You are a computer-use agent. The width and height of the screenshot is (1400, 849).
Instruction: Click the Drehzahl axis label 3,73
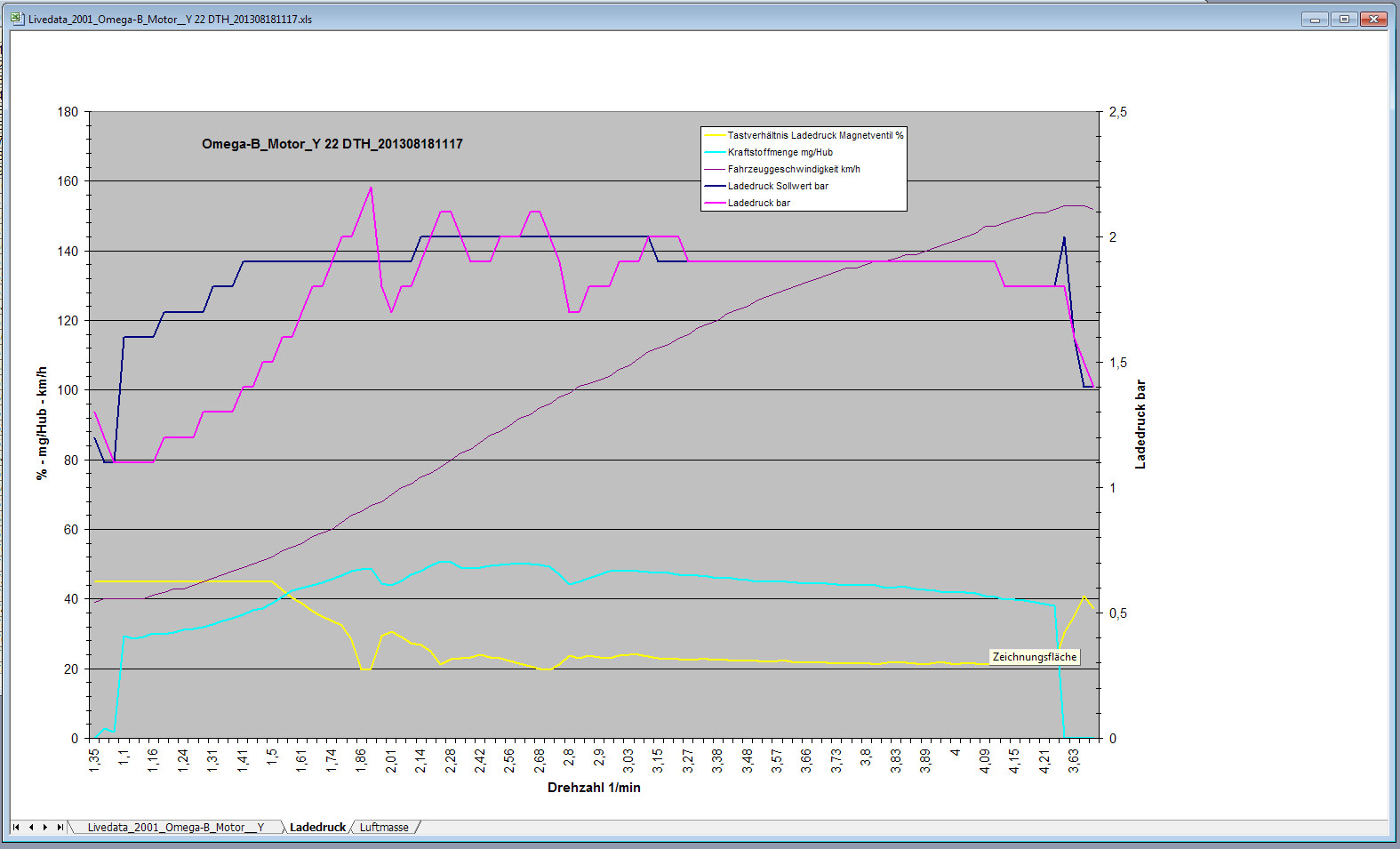[x=836, y=760]
